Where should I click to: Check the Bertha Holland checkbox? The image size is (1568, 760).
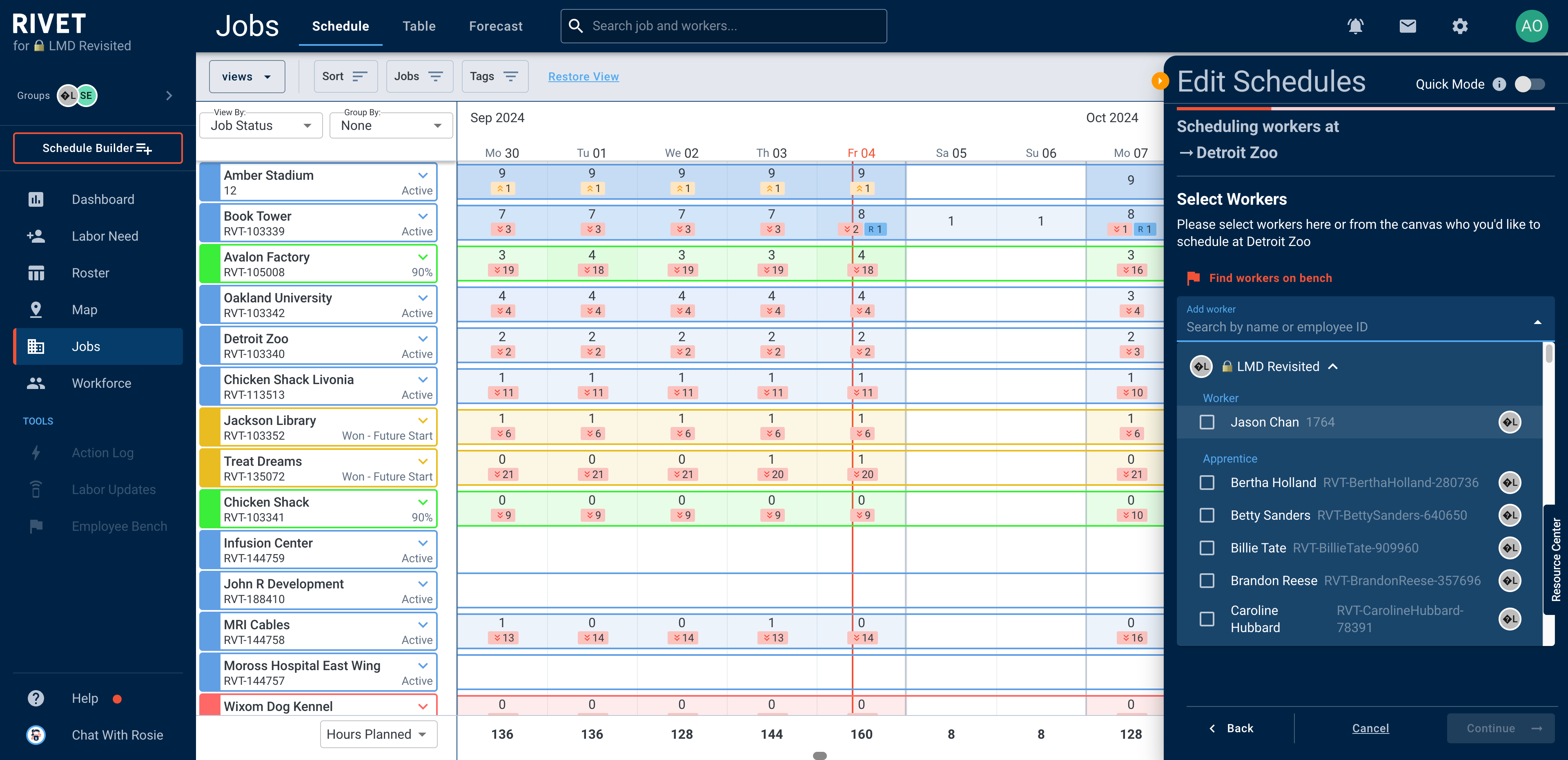pos(1207,482)
